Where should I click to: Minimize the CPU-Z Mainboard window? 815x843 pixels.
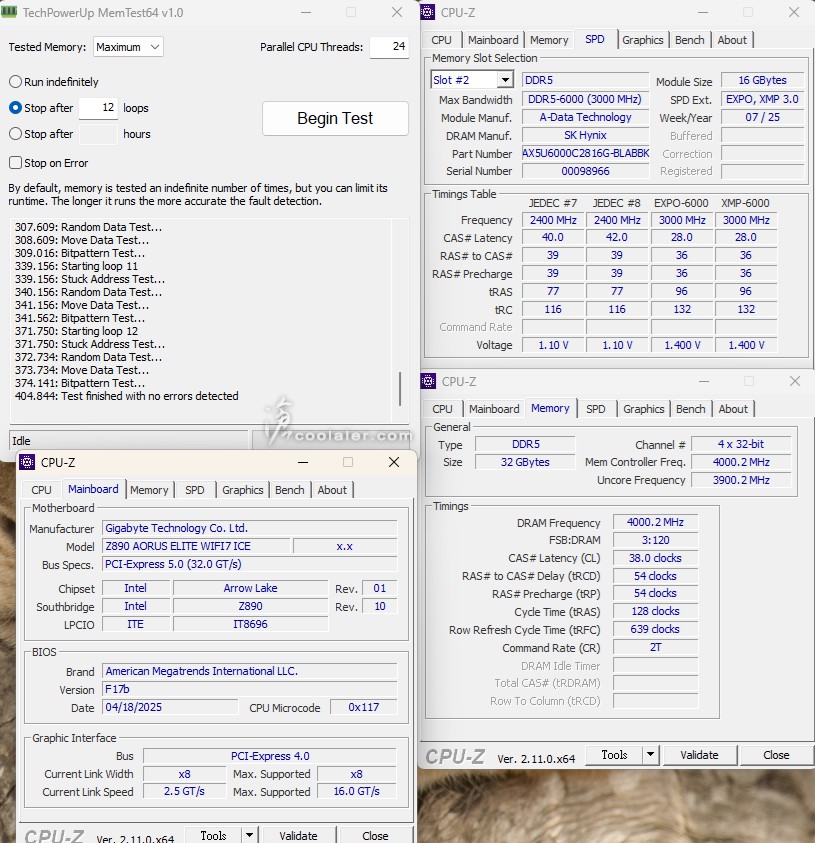pyautogui.click(x=303, y=462)
